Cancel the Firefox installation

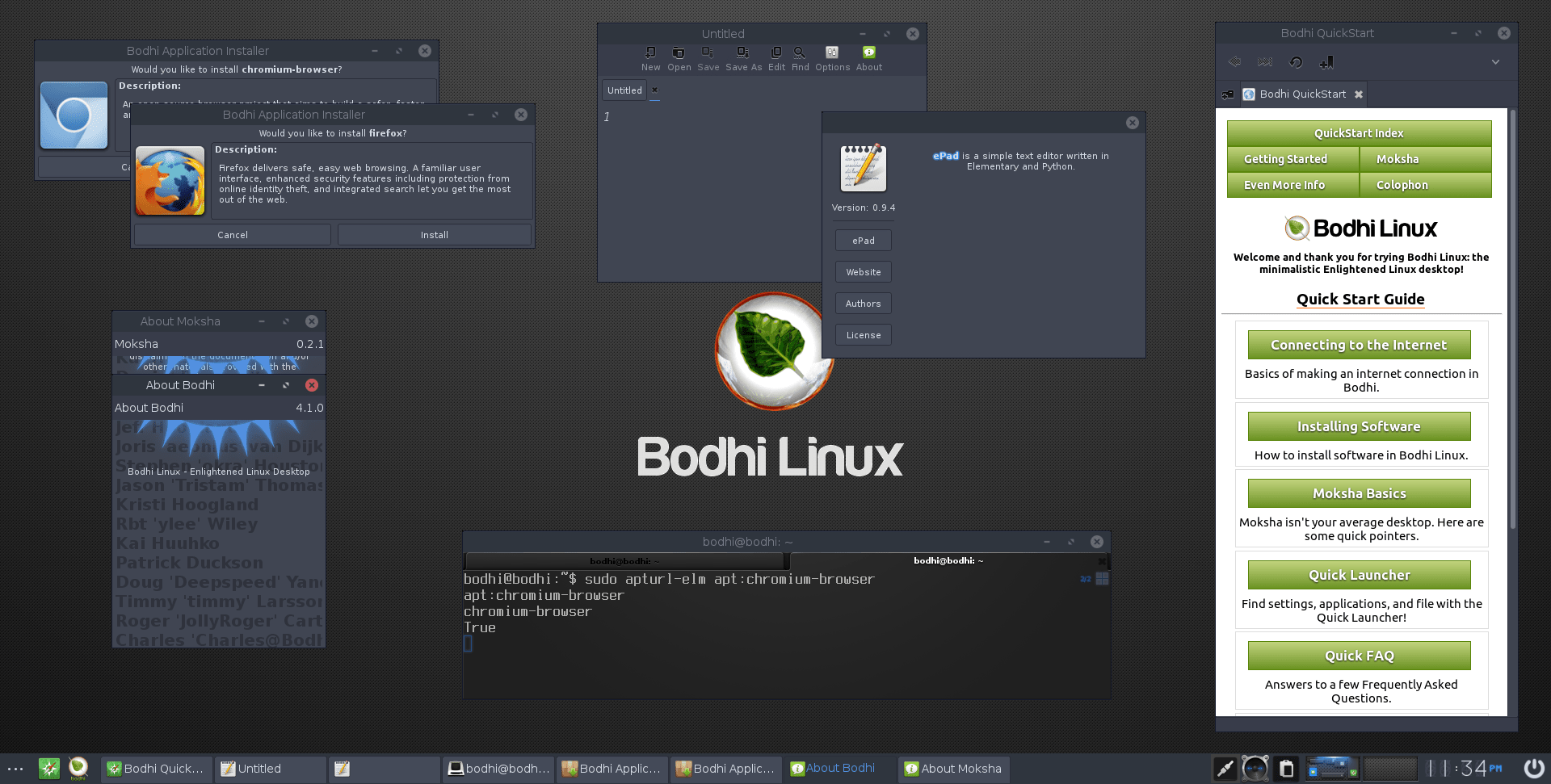(x=233, y=234)
